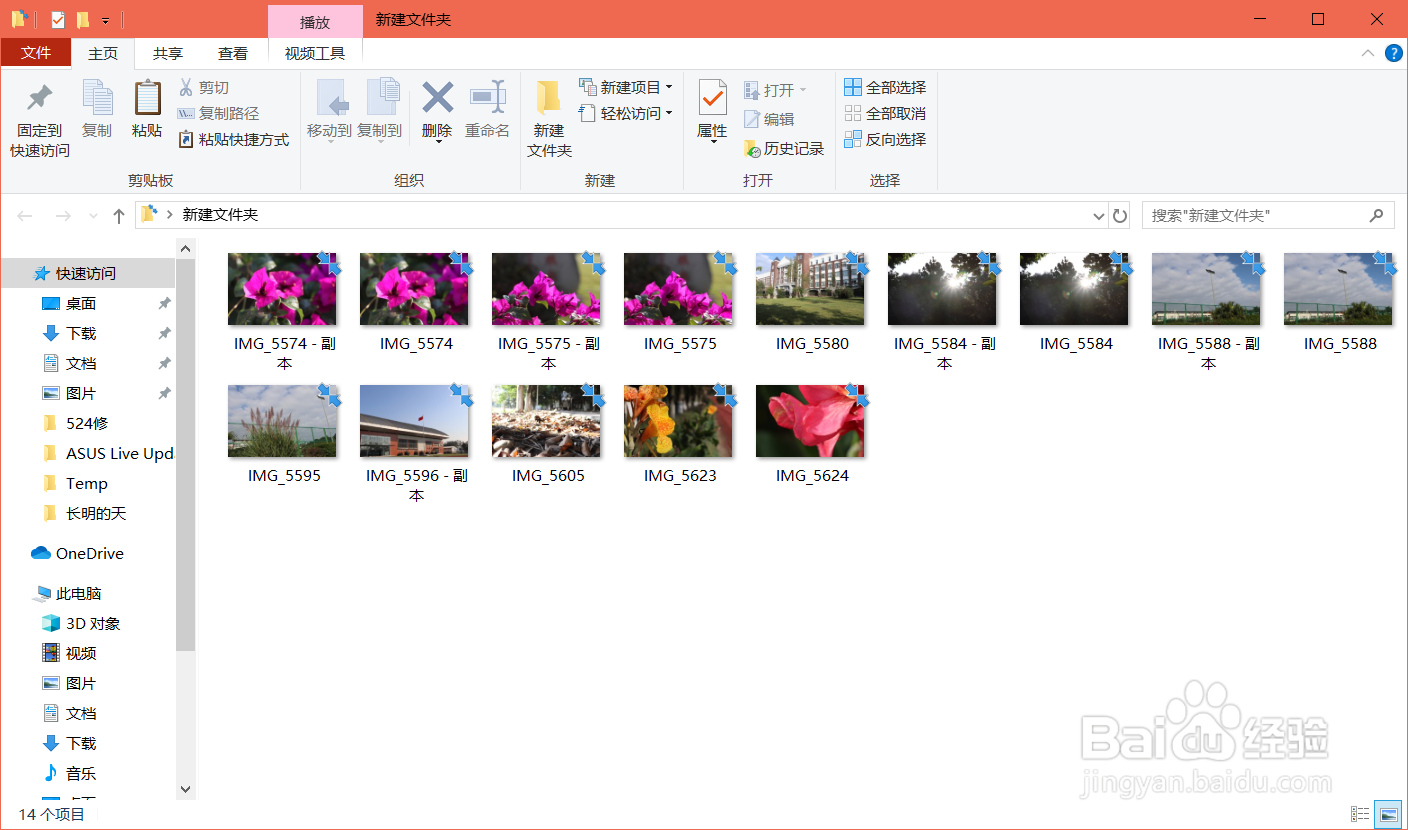Screen dimensions: 1408x830
Task: Click Quick Access toolbar new folder icon
Action: click(83, 19)
